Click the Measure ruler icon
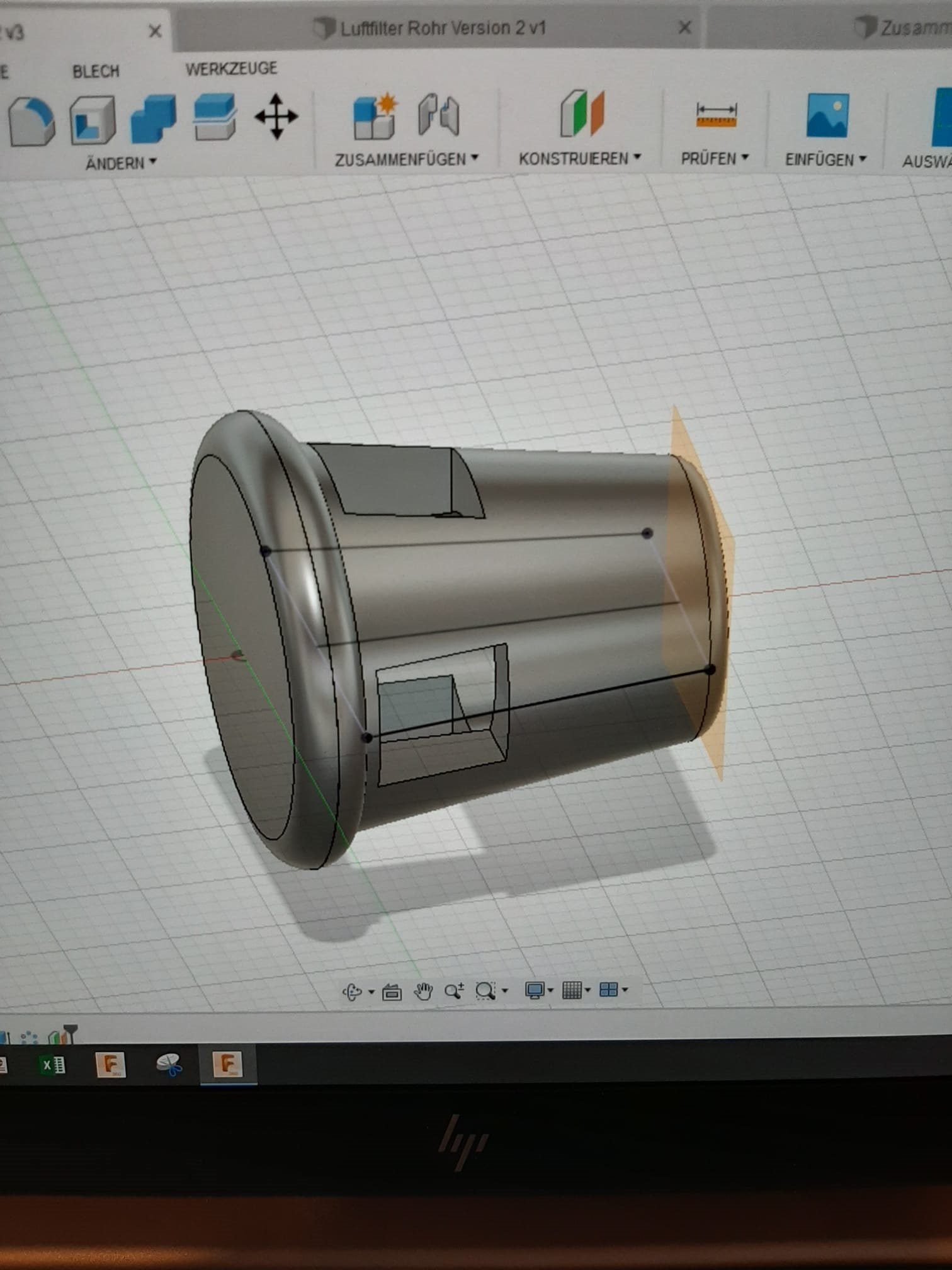 (x=716, y=115)
